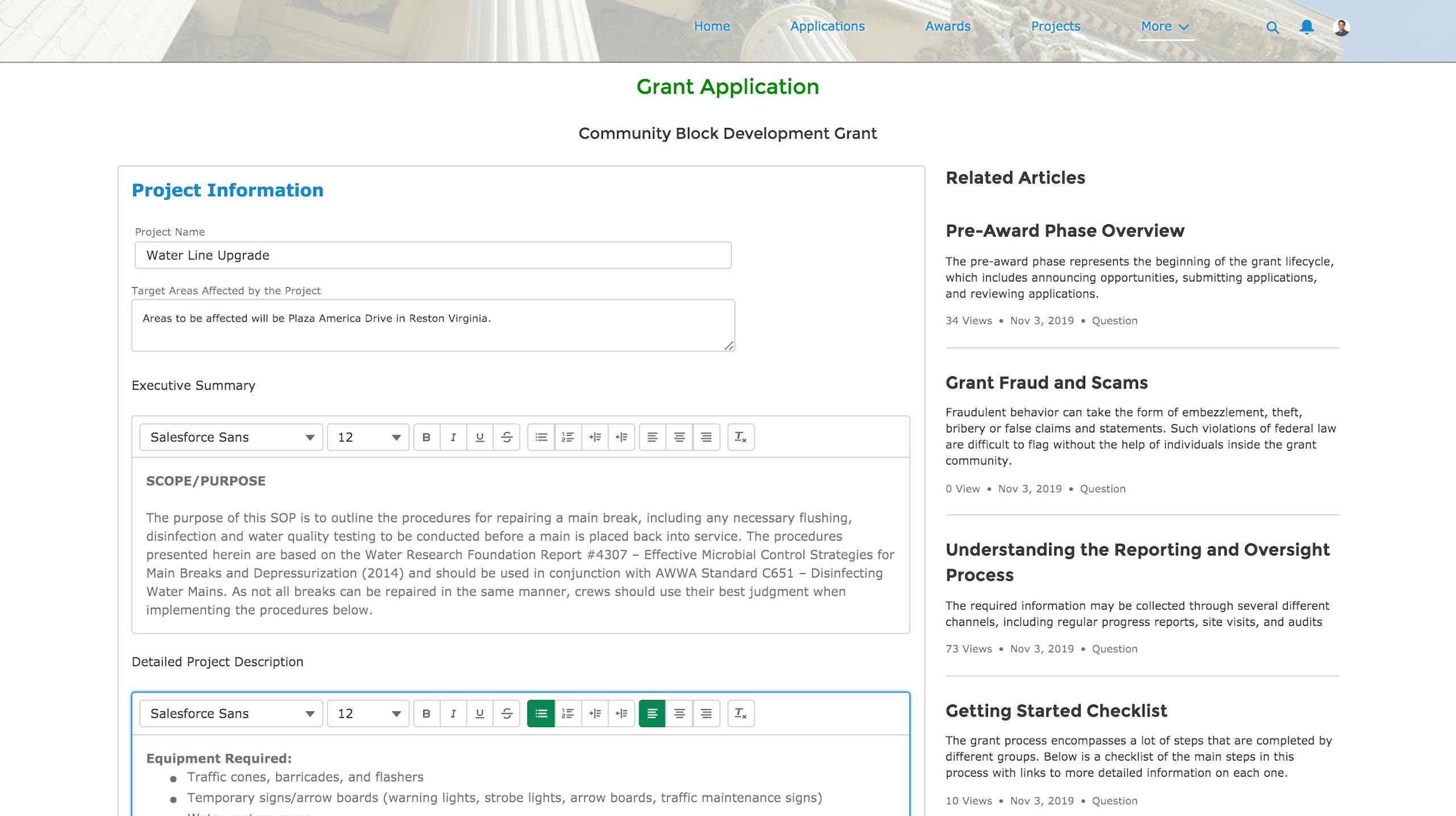Switch to the Awards navigation tab

pos(948,26)
